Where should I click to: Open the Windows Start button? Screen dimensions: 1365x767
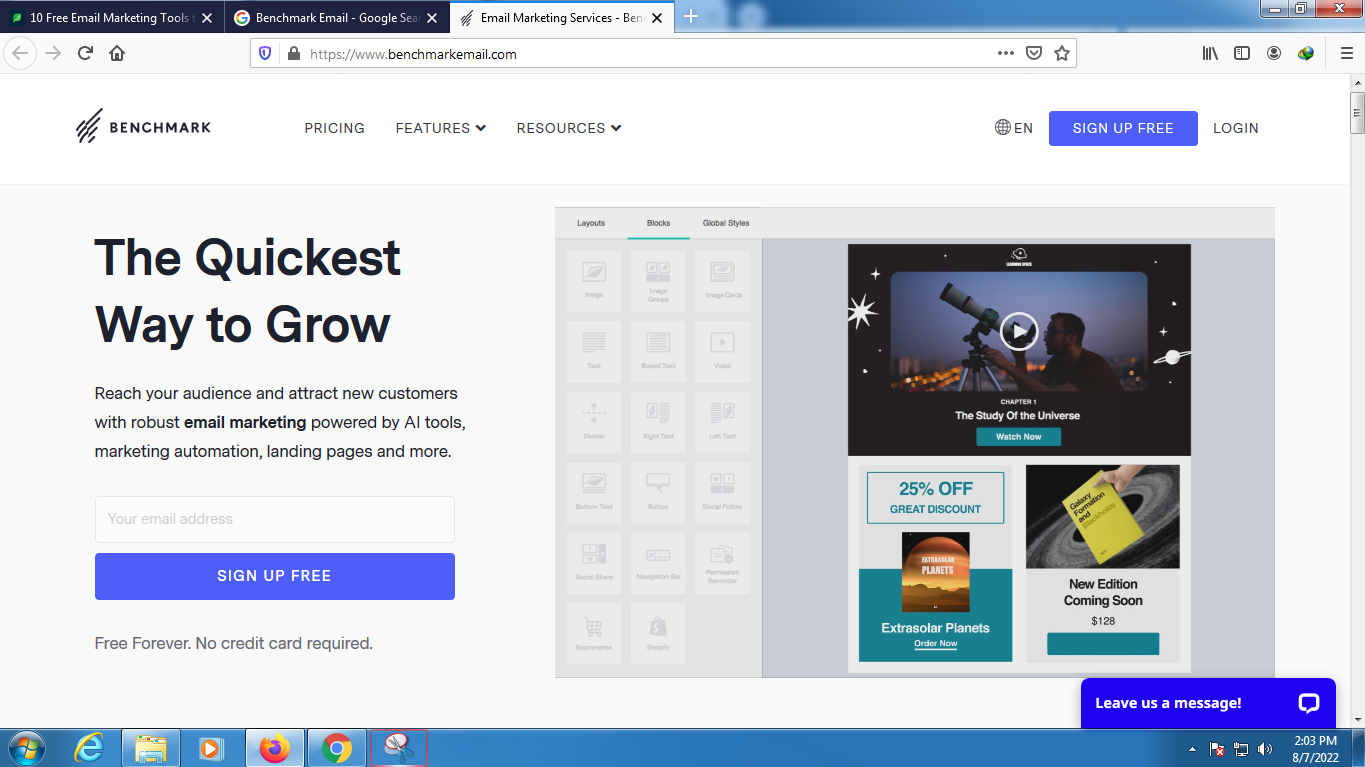click(x=26, y=748)
